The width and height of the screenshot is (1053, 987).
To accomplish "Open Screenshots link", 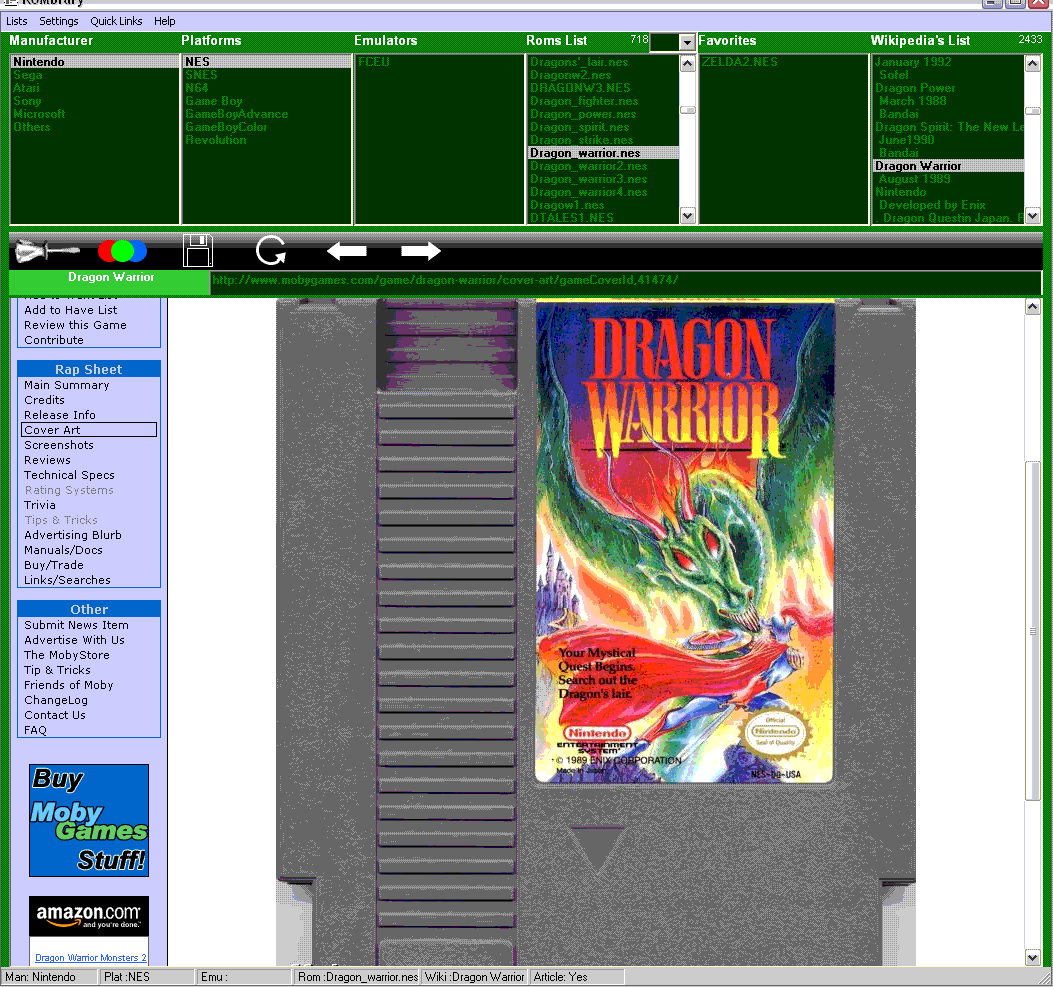I will 59,445.
